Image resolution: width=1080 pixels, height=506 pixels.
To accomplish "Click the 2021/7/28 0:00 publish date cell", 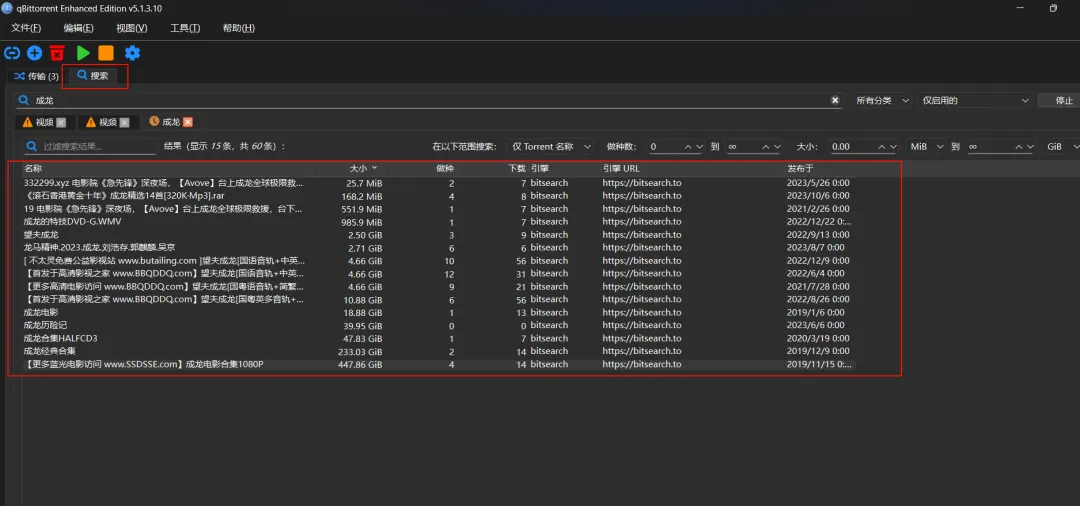I will 816,286.
